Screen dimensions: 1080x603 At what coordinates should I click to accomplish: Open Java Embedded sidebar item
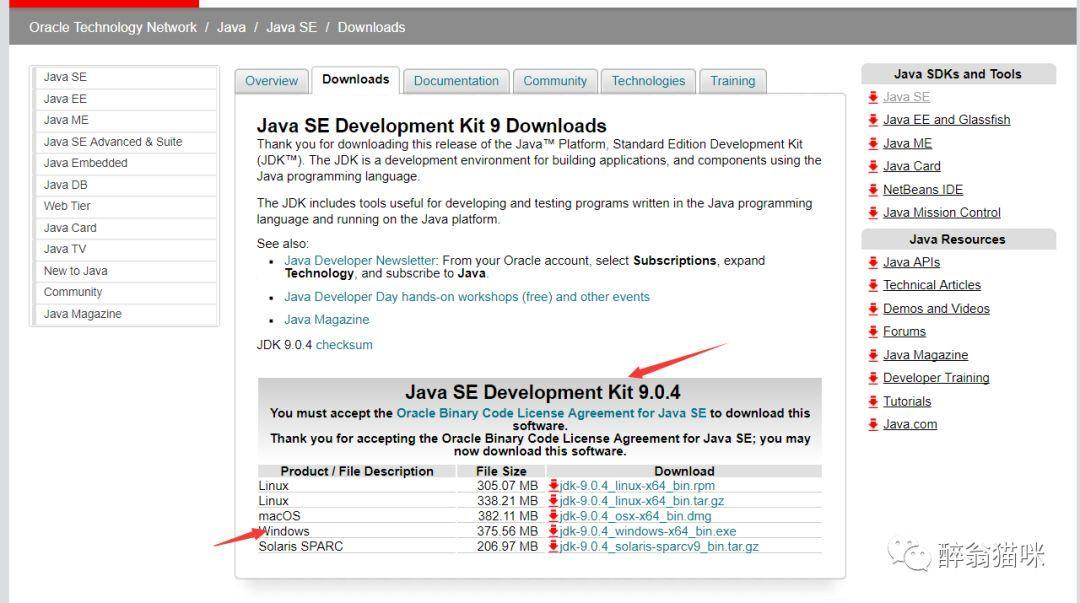(x=126, y=163)
